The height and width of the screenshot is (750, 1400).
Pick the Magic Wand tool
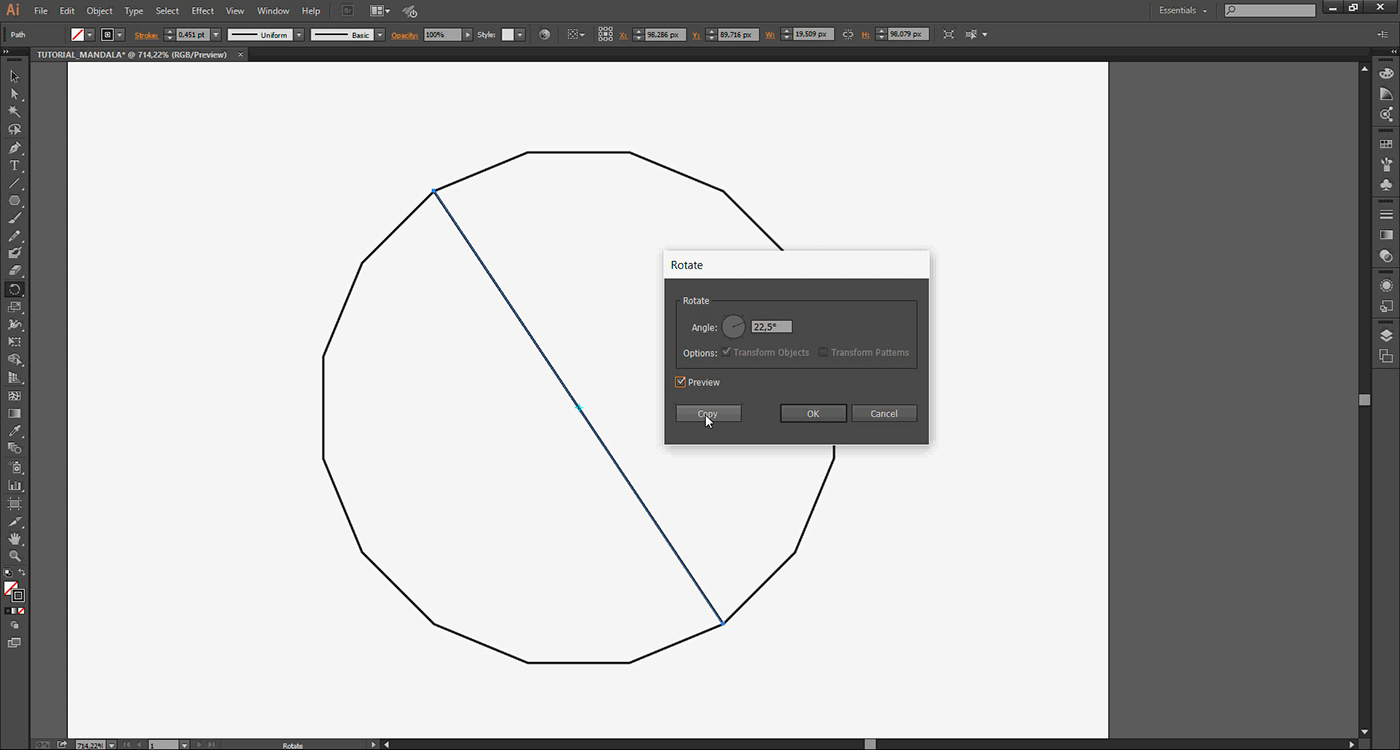14,112
